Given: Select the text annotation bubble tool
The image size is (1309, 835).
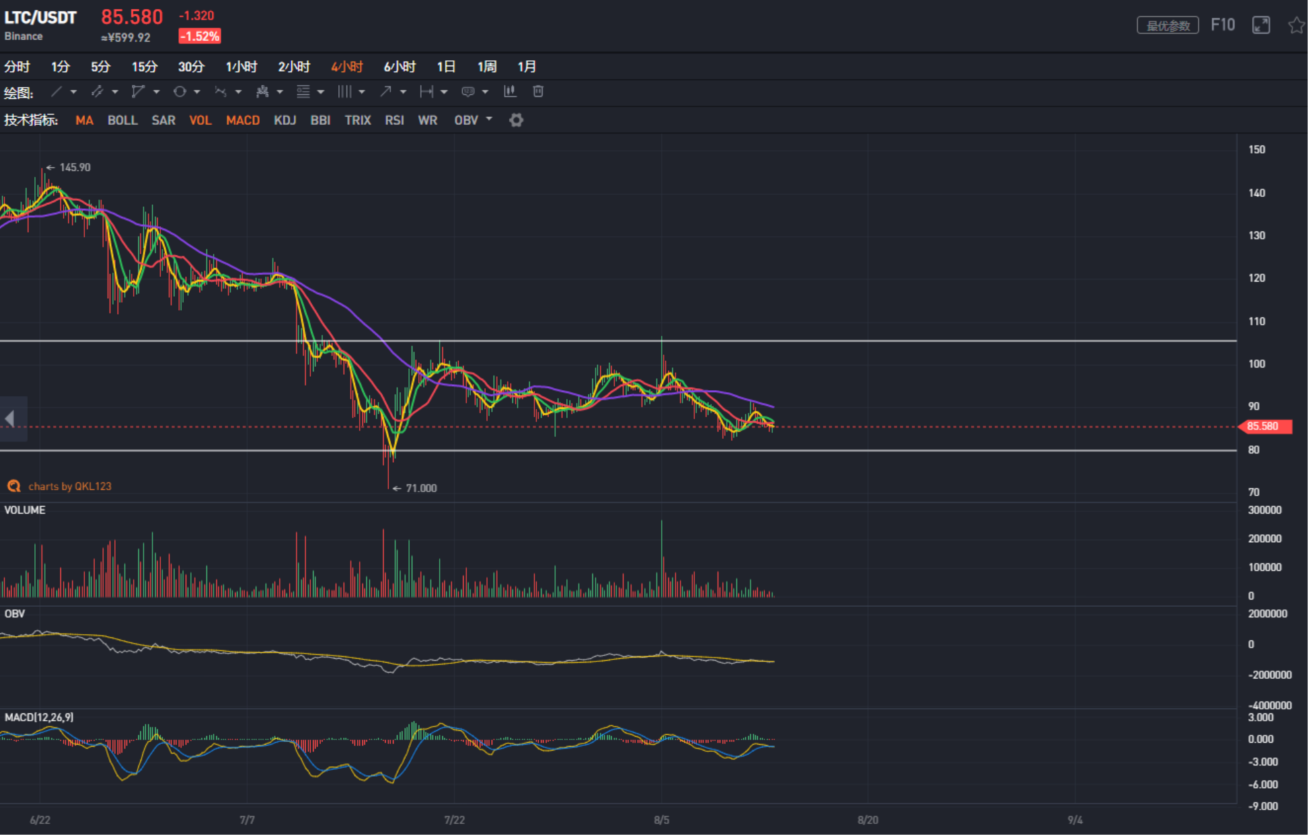Looking at the screenshot, I should click(x=467, y=92).
